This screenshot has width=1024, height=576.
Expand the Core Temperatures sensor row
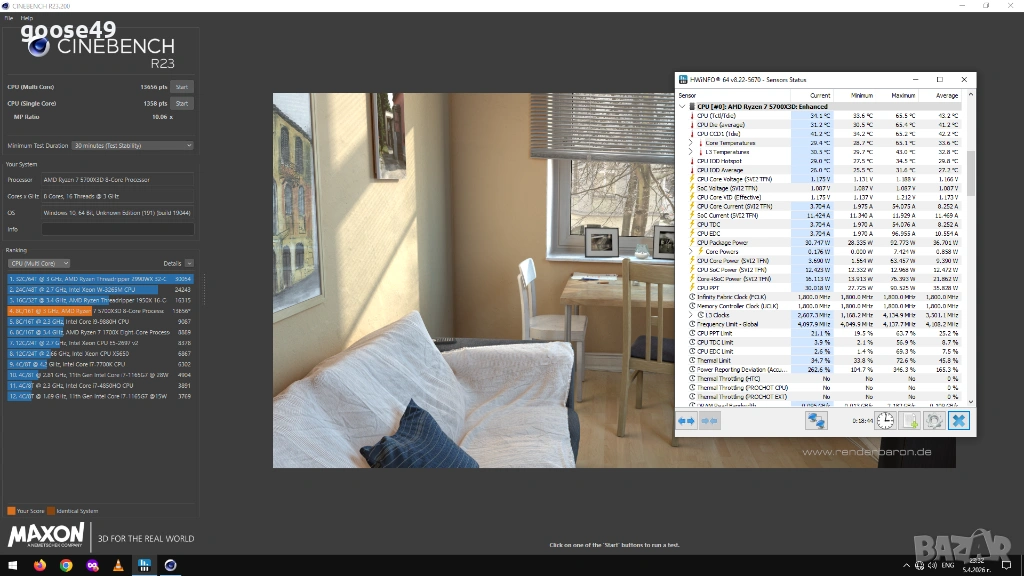pos(690,143)
